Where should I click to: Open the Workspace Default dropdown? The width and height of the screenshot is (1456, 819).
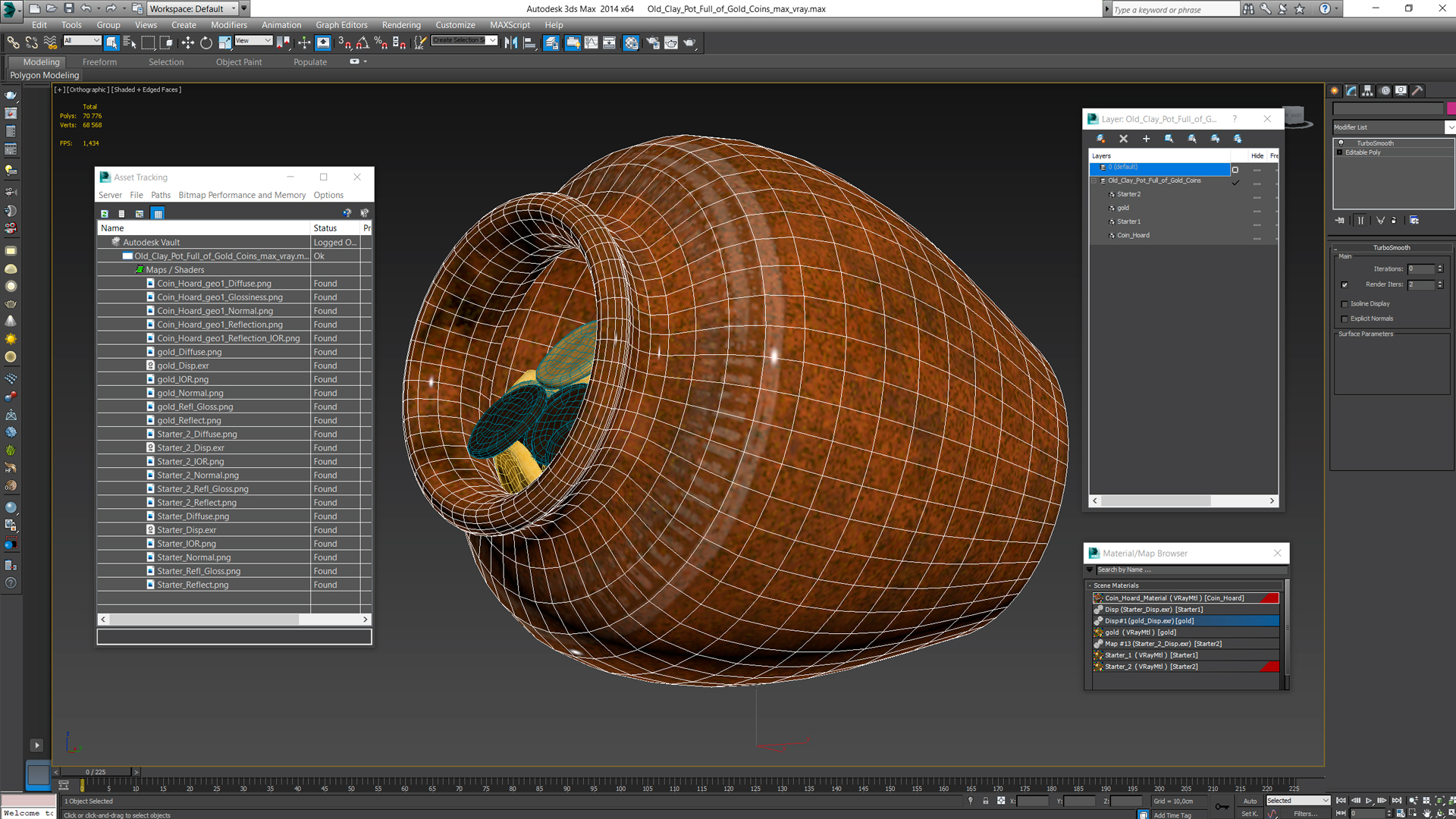193,8
